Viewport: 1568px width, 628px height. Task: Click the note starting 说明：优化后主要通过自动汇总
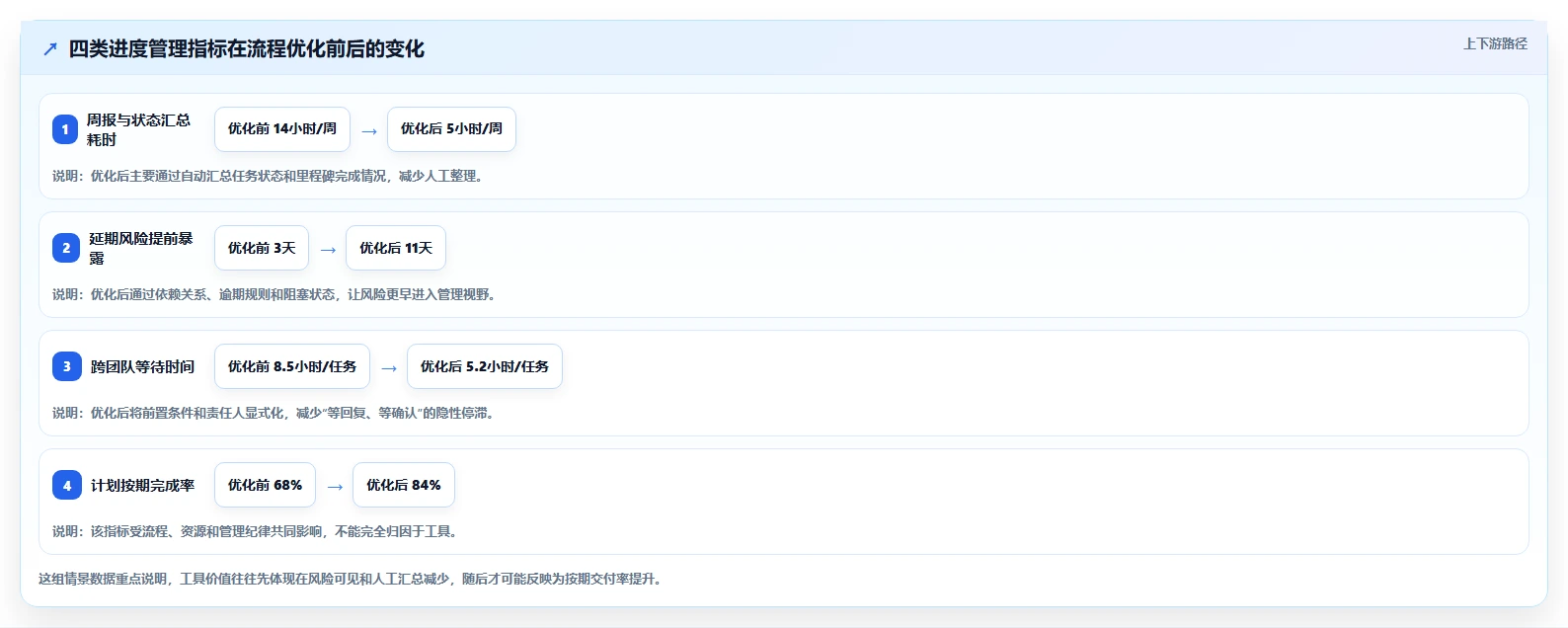[x=268, y=176]
